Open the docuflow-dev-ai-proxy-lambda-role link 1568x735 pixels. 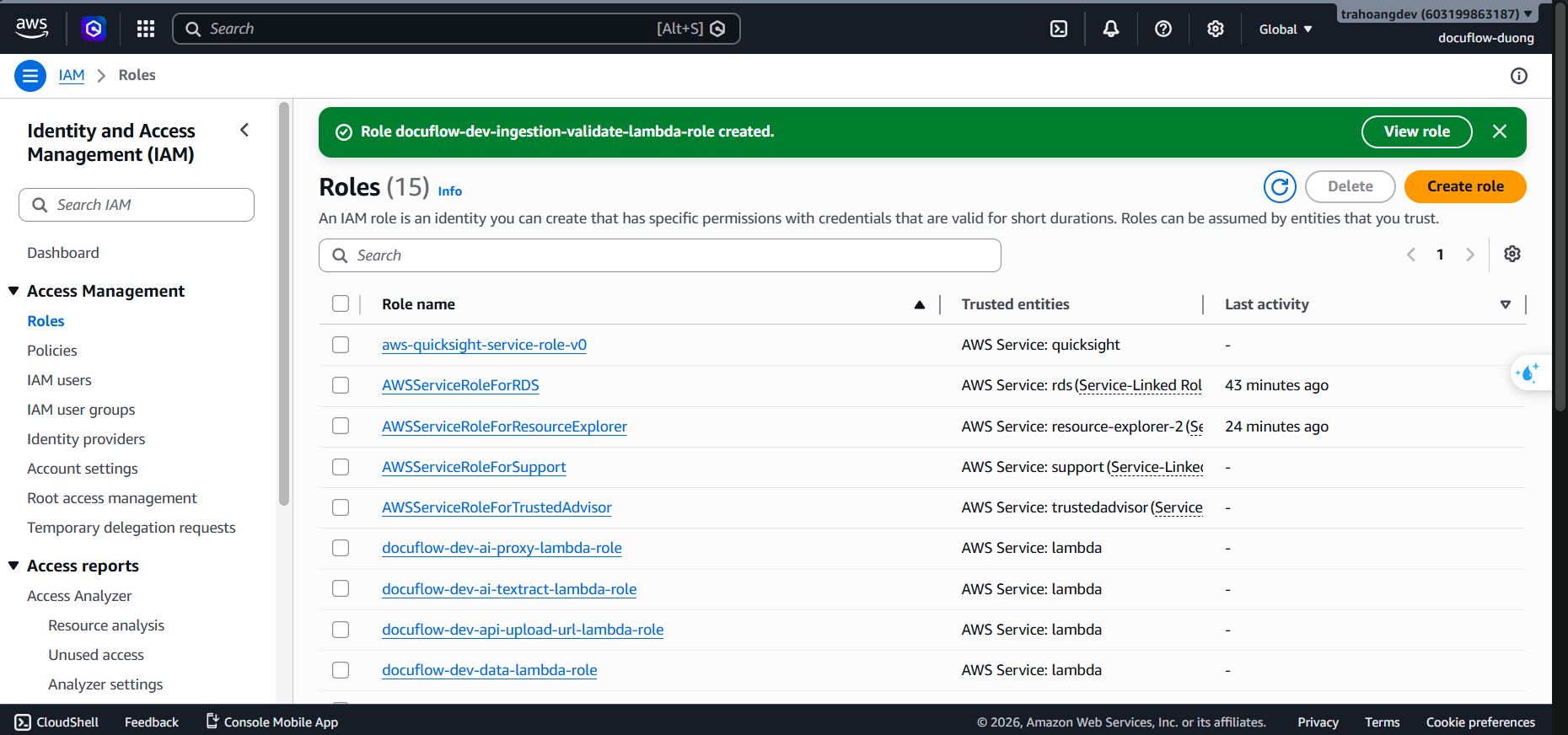point(502,548)
